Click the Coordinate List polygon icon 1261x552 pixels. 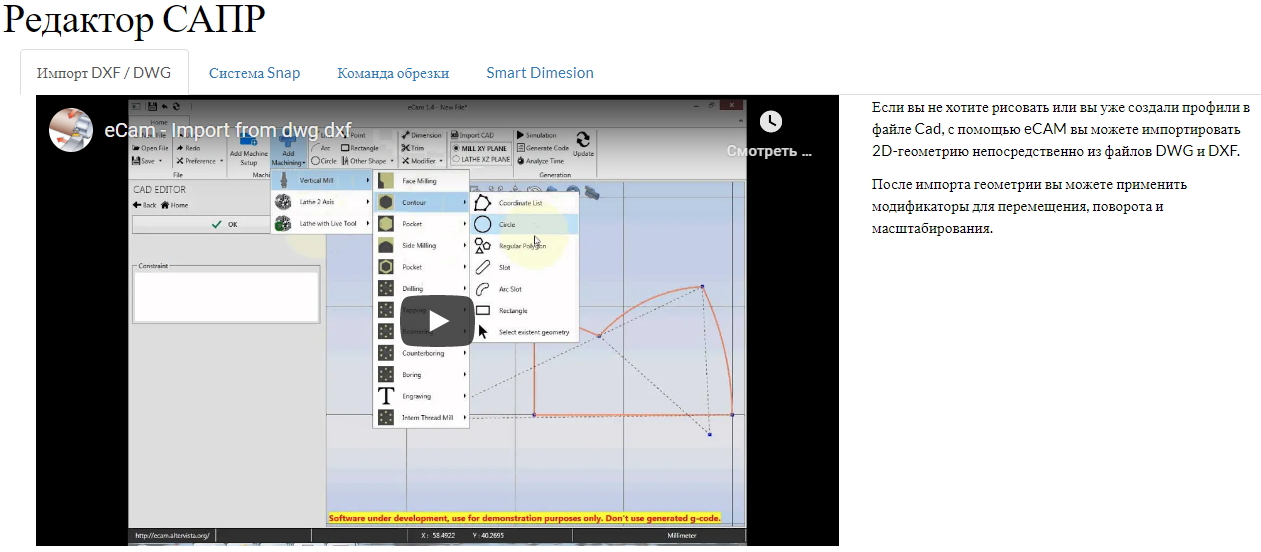[483, 203]
